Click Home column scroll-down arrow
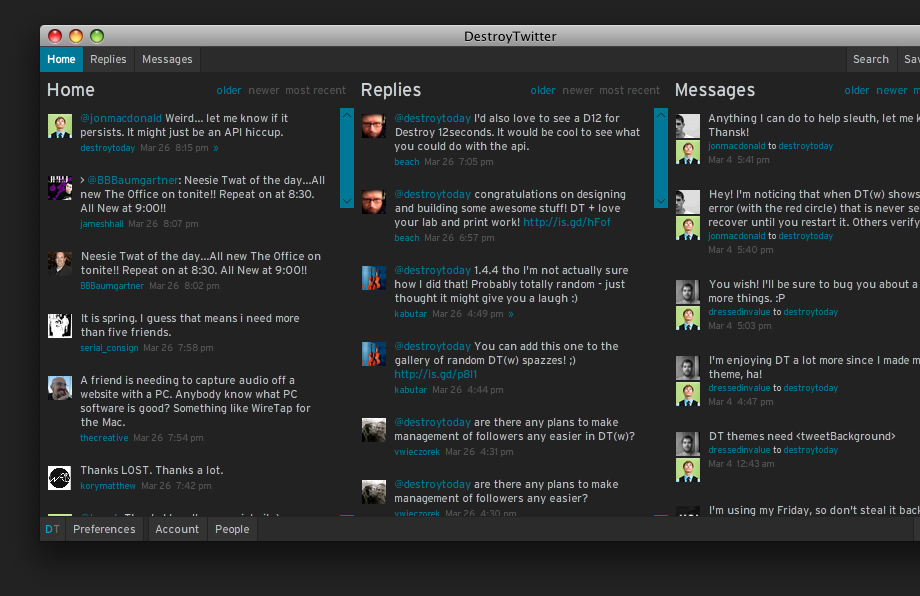Screen dimensions: 920x596 pyautogui.click(x=347, y=201)
